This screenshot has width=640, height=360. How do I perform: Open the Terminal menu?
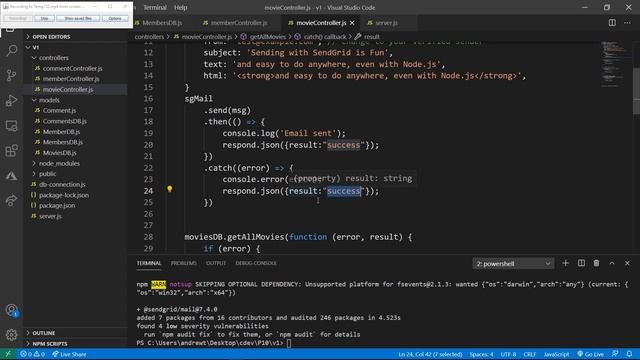pos(155,7)
